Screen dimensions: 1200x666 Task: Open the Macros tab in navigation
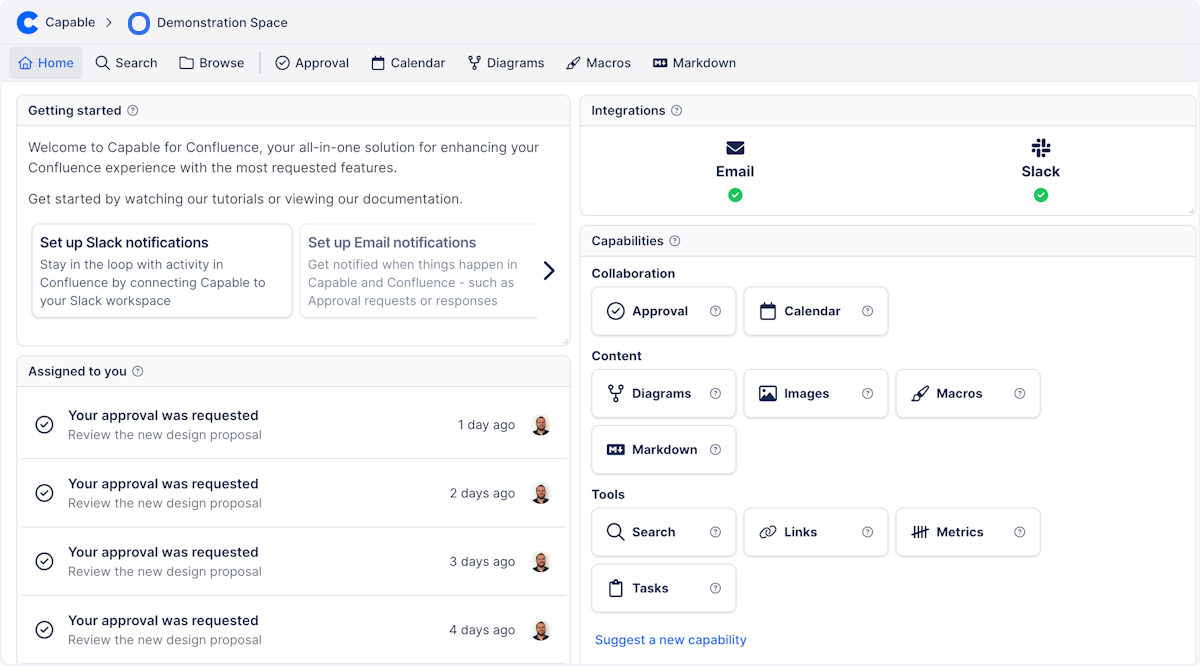coord(598,63)
